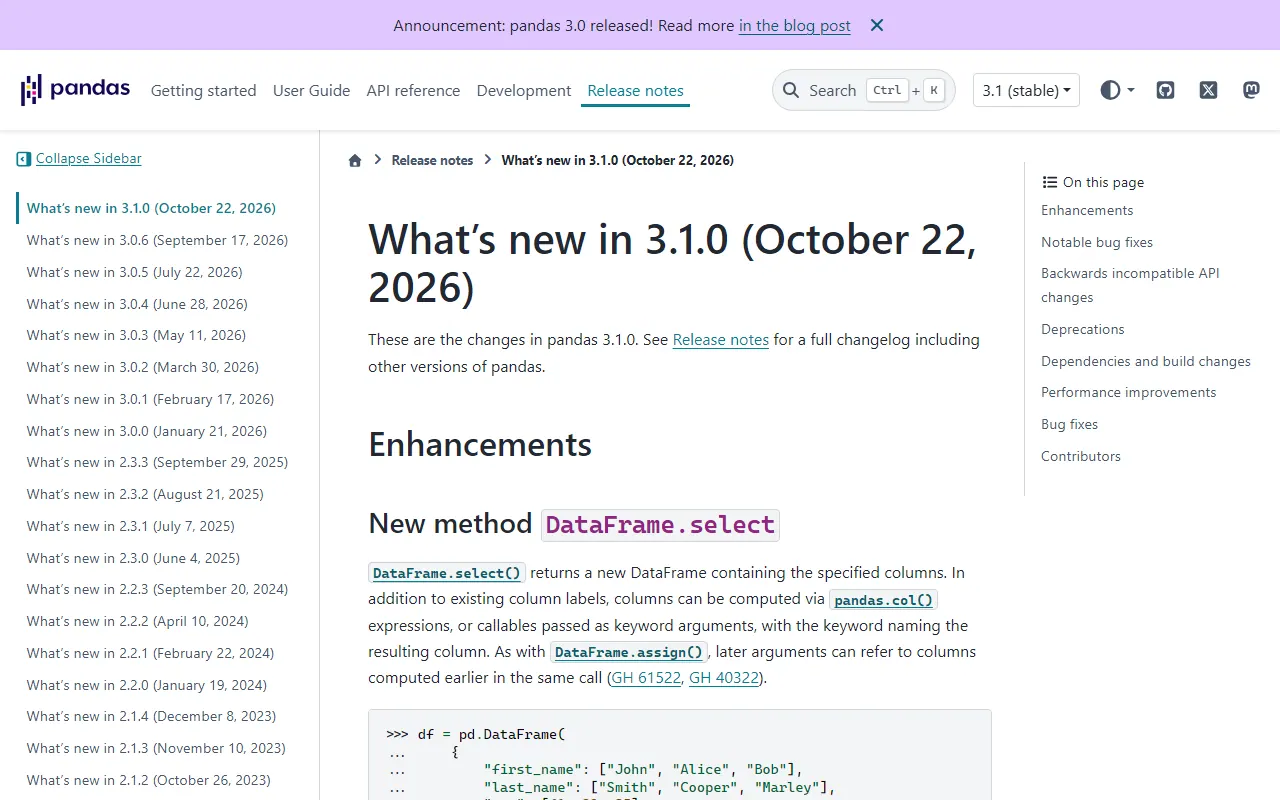Open the GH 40322 issue link
Screen dimensions: 1280x800
(724, 678)
